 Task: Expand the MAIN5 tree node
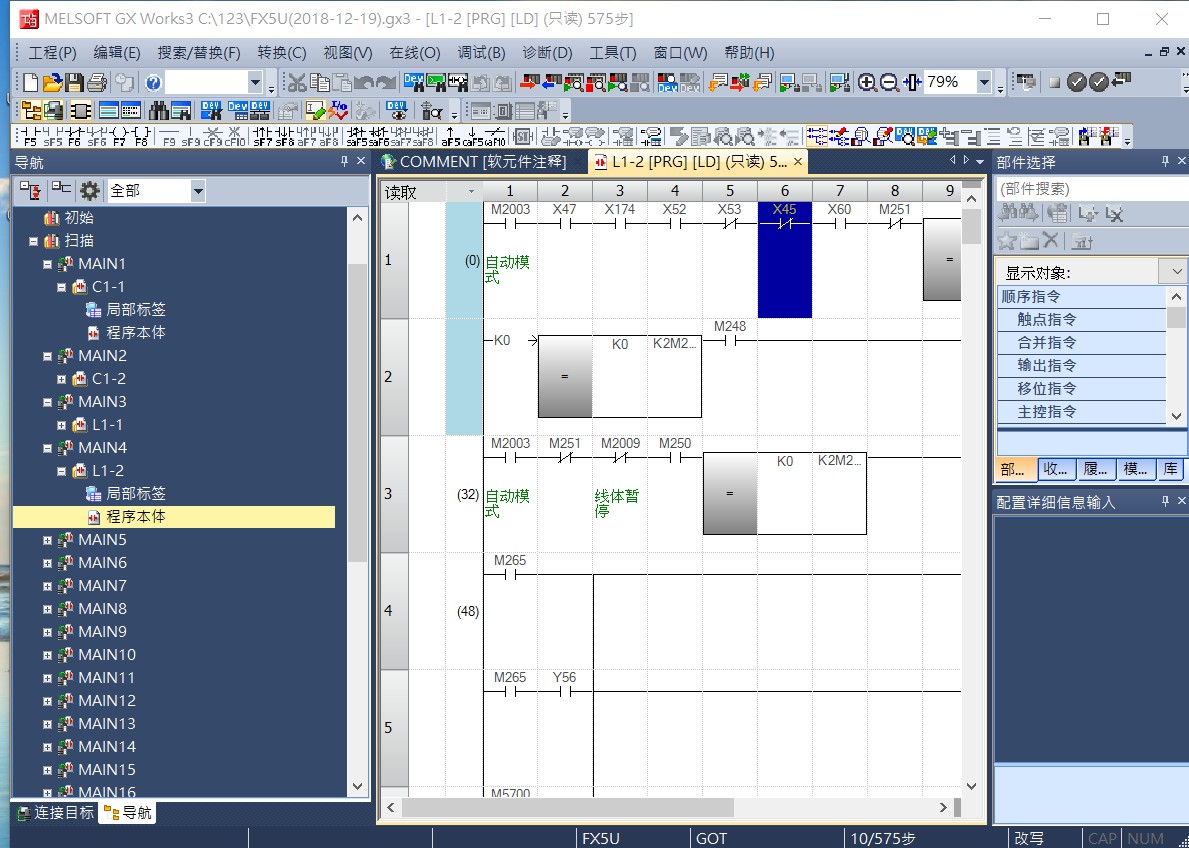[x=47, y=540]
